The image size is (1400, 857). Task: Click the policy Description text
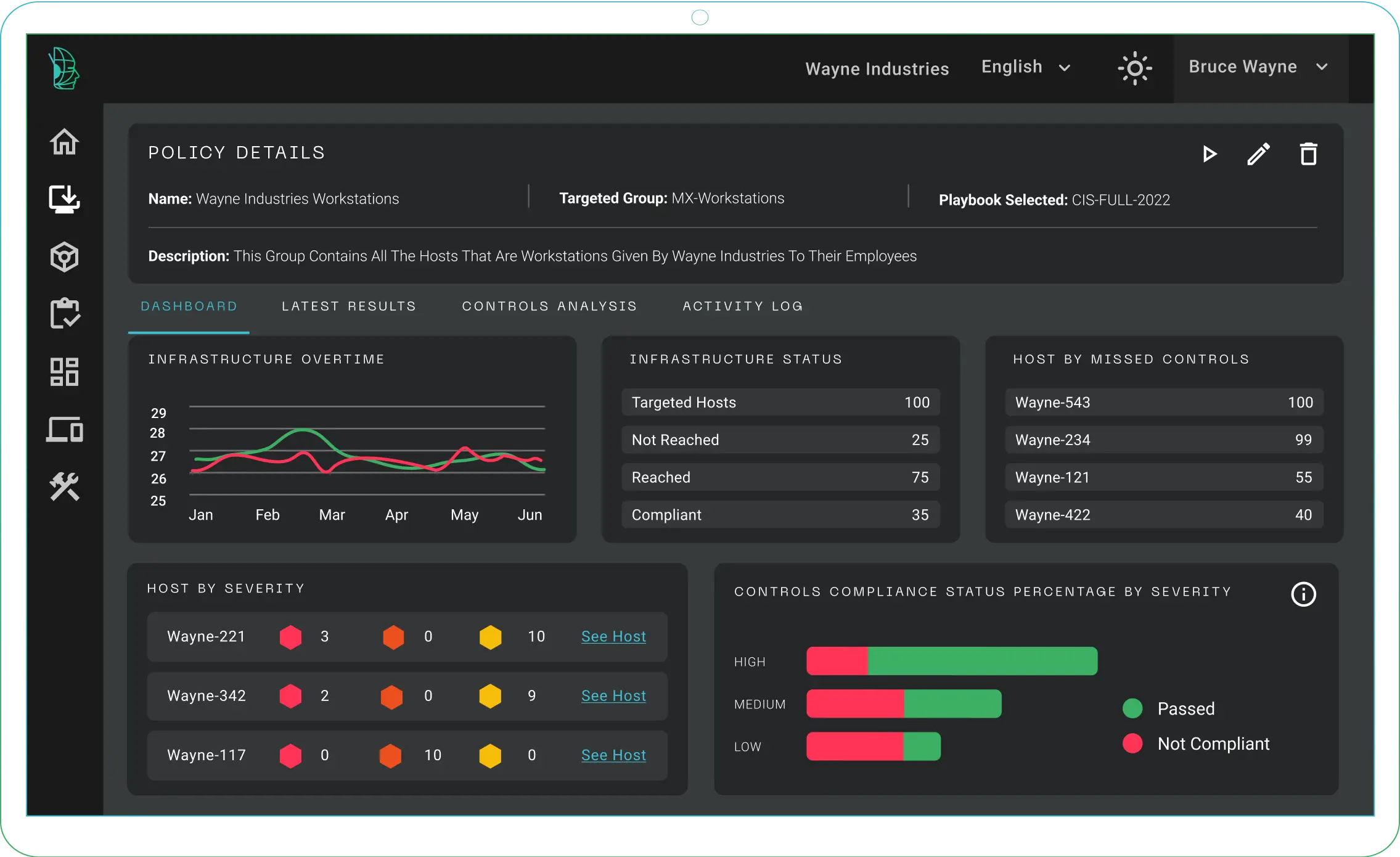(x=575, y=256)
